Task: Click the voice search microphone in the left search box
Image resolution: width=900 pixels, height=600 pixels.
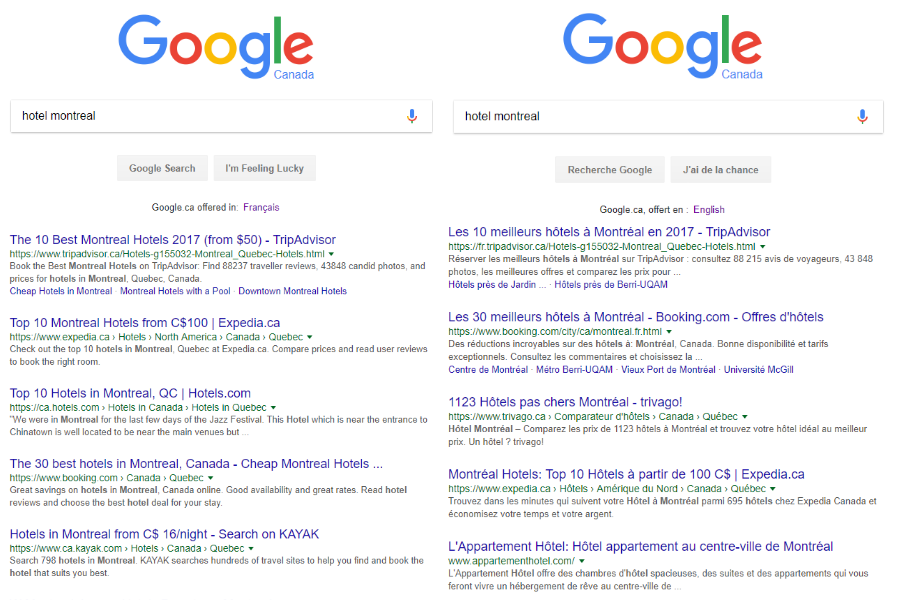Action: coord(412,116)
